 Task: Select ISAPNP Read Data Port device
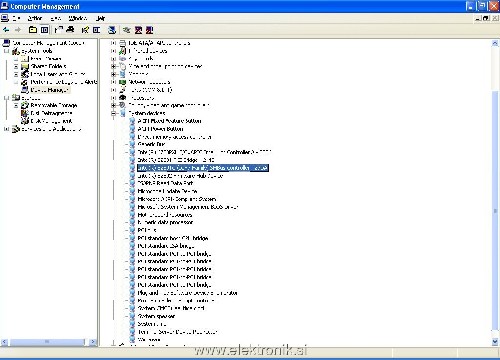[165, 183]
